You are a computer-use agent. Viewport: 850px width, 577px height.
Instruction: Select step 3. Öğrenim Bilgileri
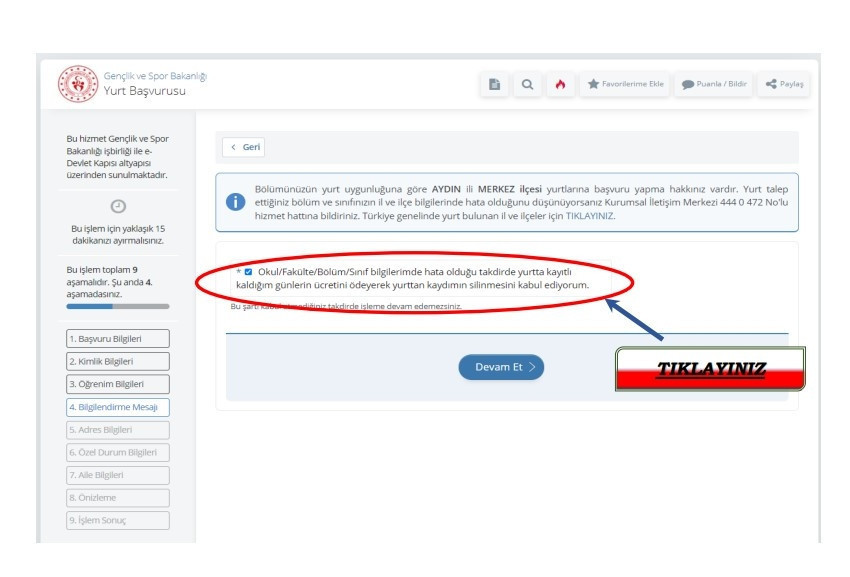[x=118, y=384]
